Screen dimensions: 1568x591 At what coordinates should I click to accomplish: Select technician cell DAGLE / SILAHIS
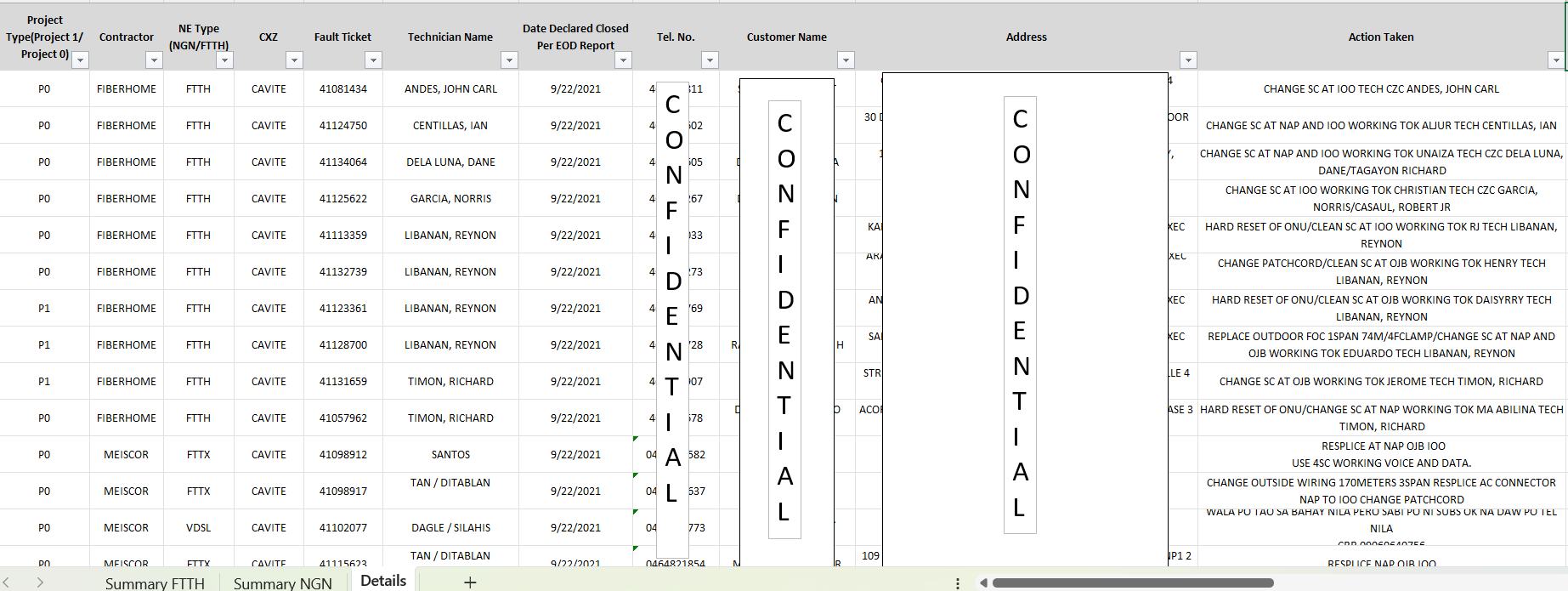[x=450, y=527]
